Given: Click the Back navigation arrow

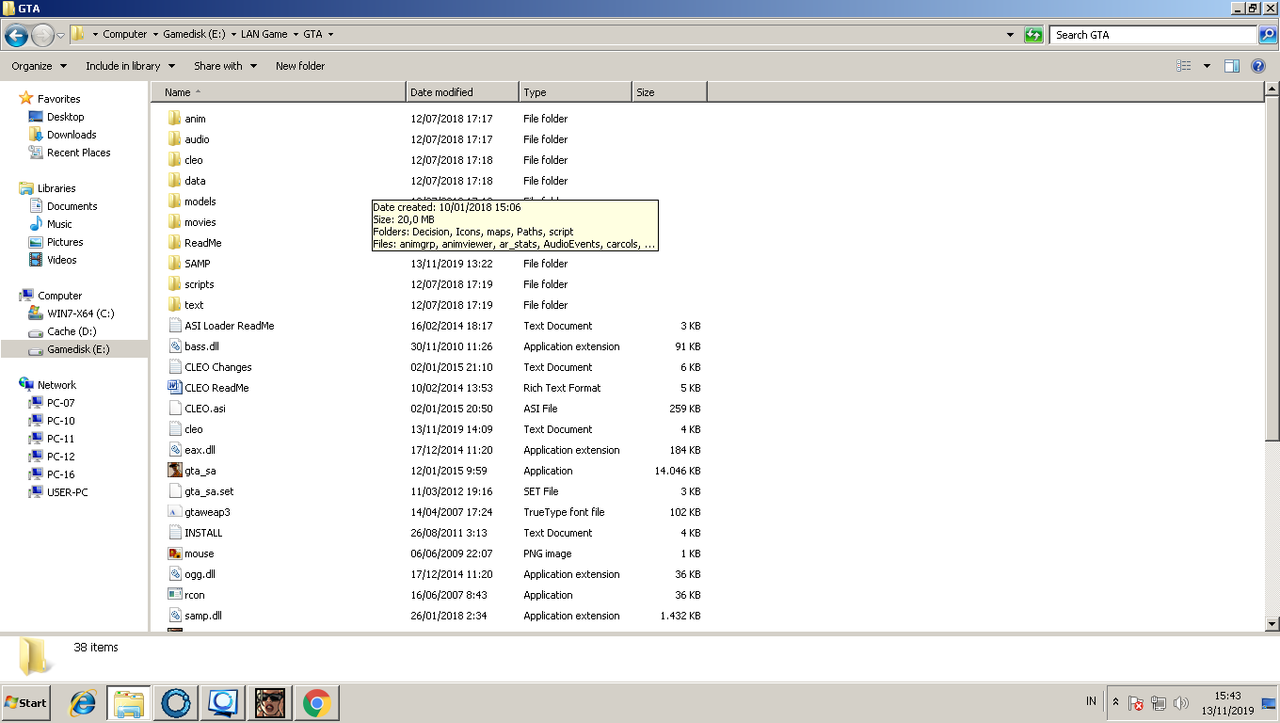Looking at the screenshot, I should click(x=16, y=35).
